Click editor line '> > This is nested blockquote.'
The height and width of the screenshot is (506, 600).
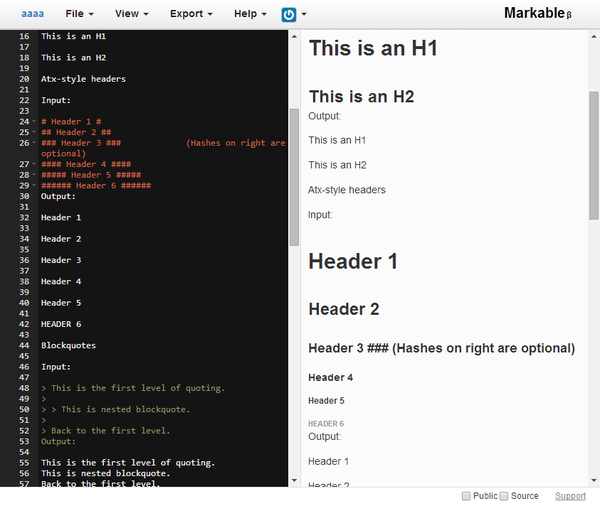coord(116,410)
